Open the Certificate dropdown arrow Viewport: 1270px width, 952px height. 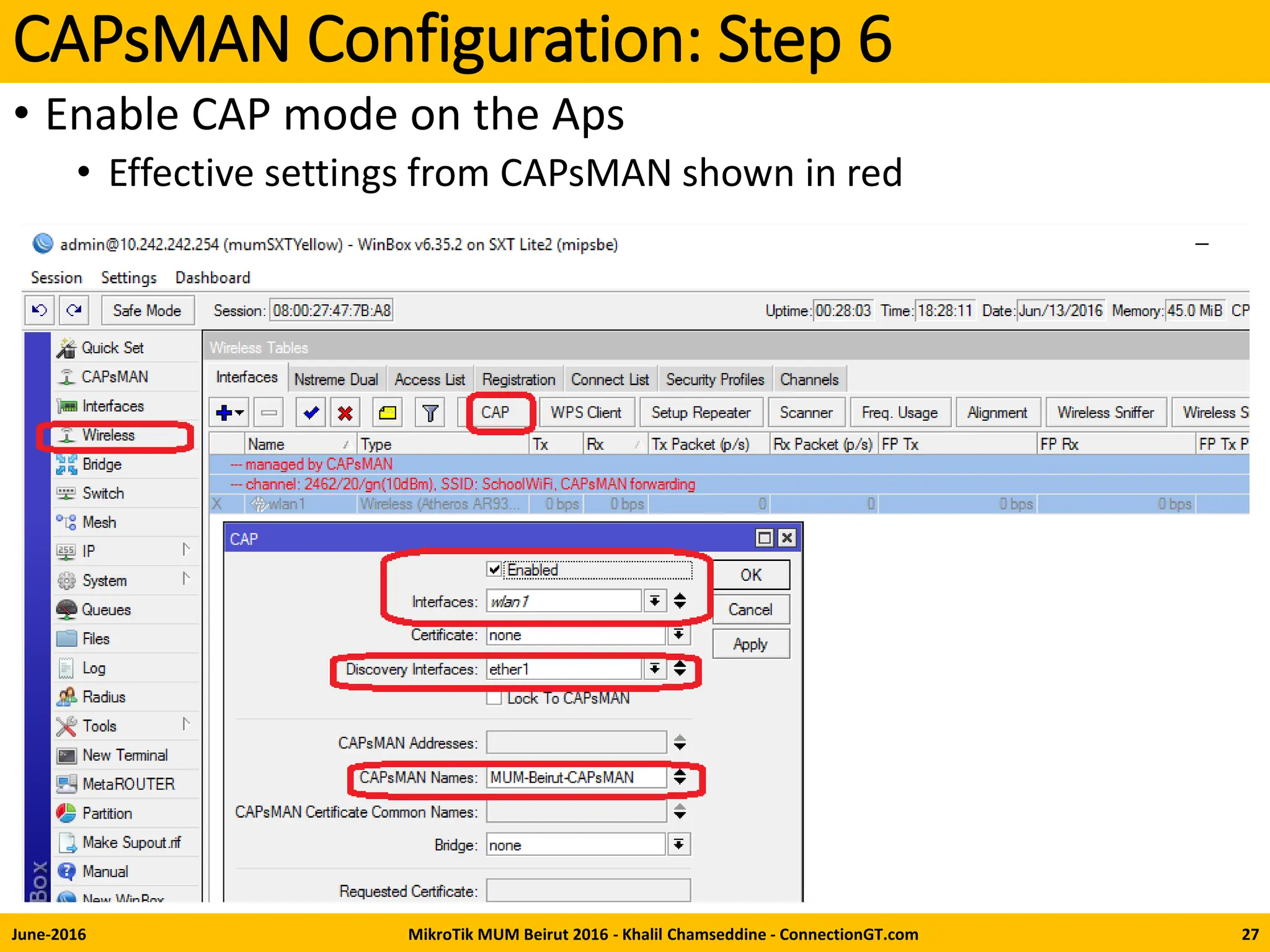click(x=679, y=635)
